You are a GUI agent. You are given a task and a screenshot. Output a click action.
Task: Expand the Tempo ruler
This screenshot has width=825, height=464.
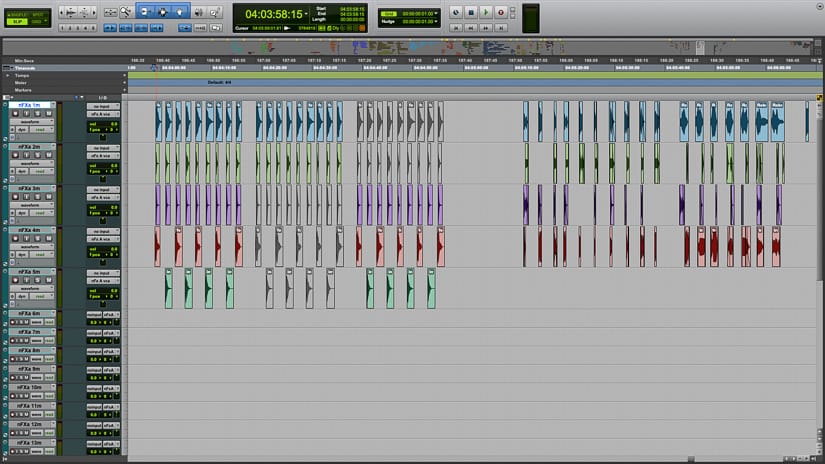[8, 75]
